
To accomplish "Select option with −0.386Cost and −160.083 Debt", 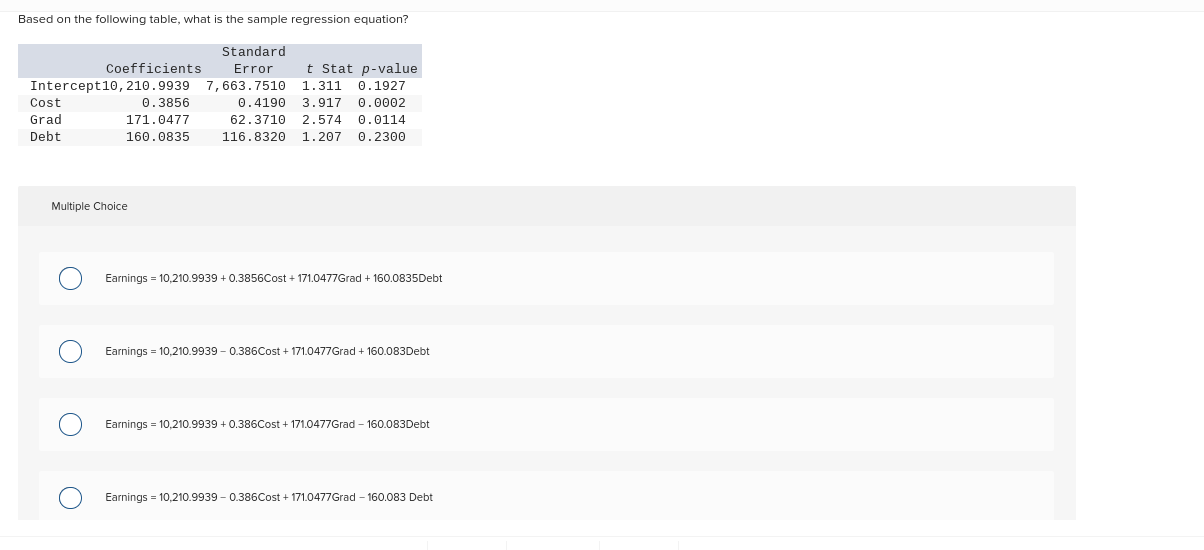I will 70,497.
